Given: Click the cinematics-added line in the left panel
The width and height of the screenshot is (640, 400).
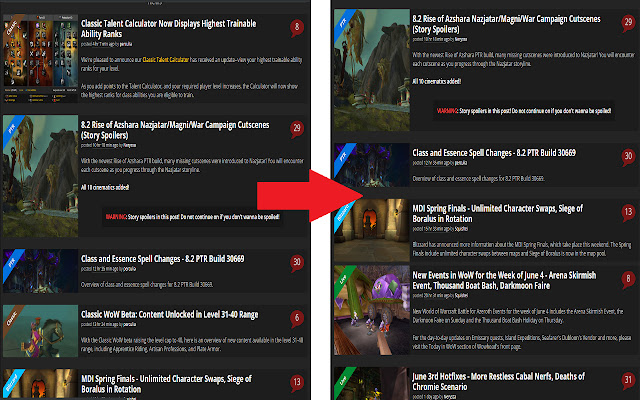Looking at the screenshot, I should 105,187.
